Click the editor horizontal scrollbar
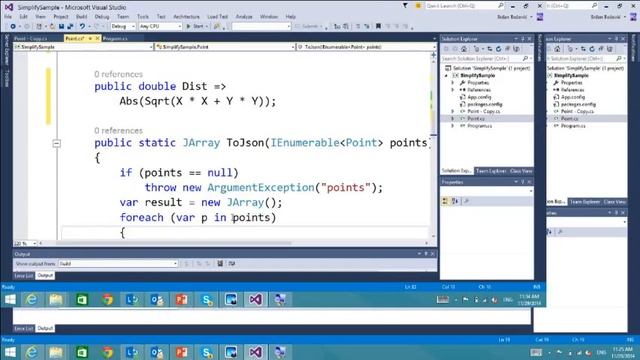The width and height of the screenshot is (640, 360). (173, 243)
